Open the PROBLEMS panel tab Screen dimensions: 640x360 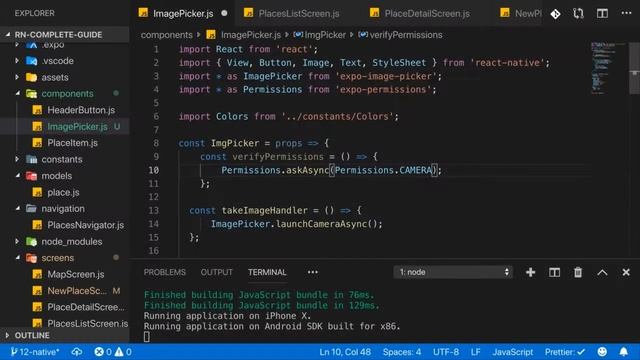(164, 272)
